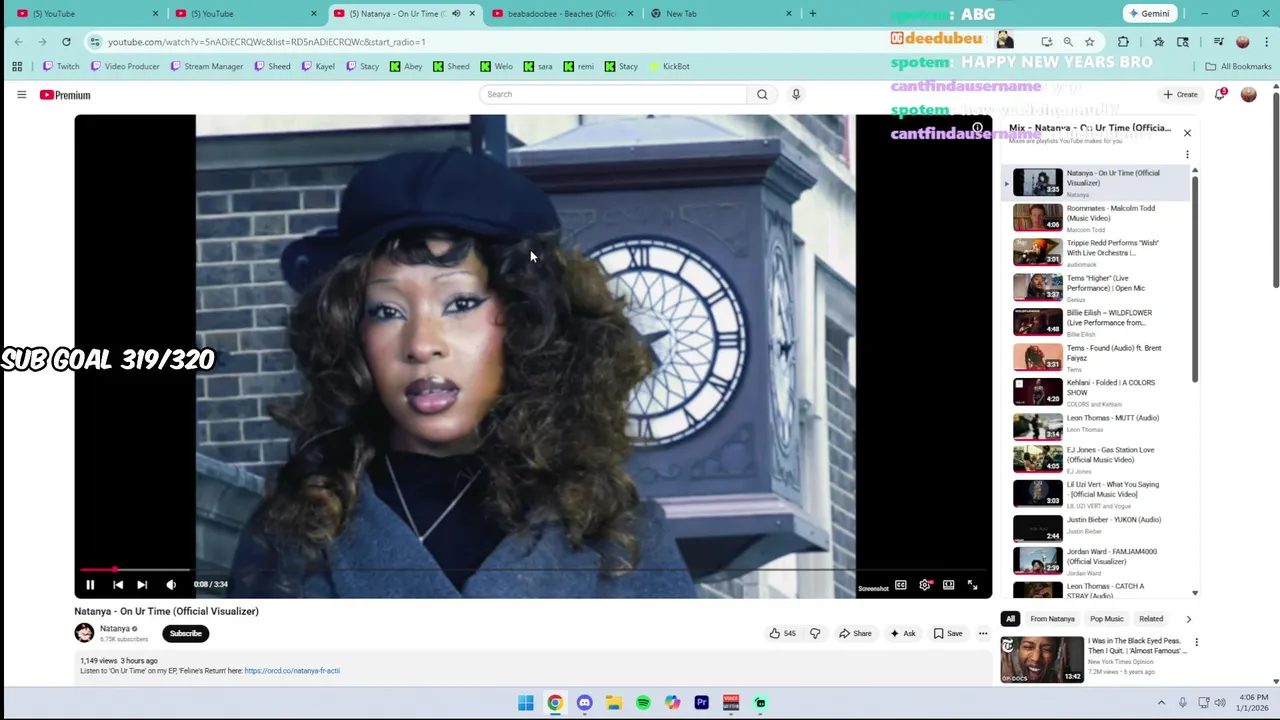Open KickBot bookmark
This screenshot has width=1280, height=720.
pos(669,67)
